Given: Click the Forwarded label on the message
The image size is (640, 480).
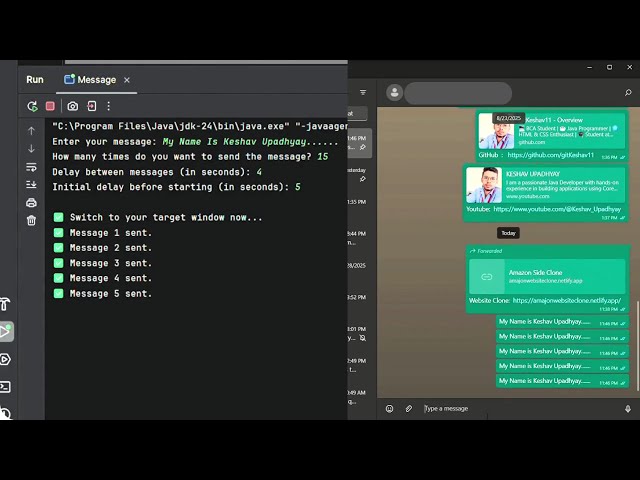Looking at the screenshot, I should point(486,251).
